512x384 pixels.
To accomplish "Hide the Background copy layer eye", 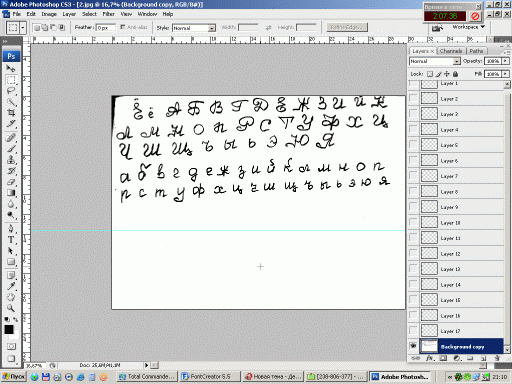I will 413,346.
